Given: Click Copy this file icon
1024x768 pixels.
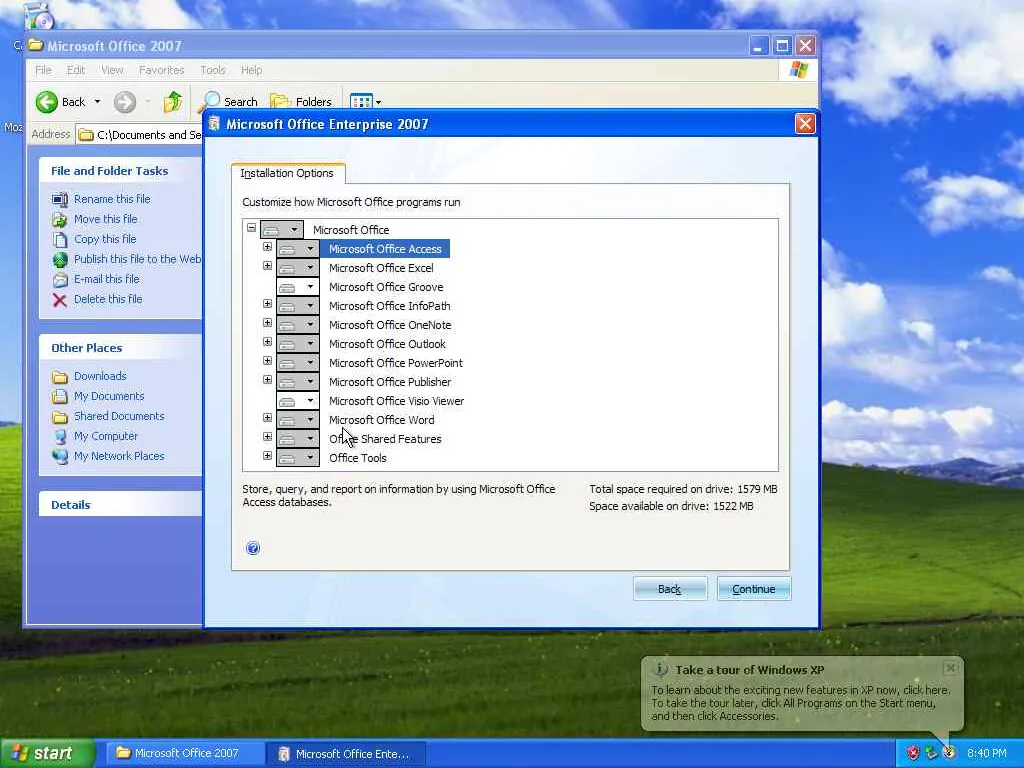Looking at the screenshot, I should click(60, 240).
